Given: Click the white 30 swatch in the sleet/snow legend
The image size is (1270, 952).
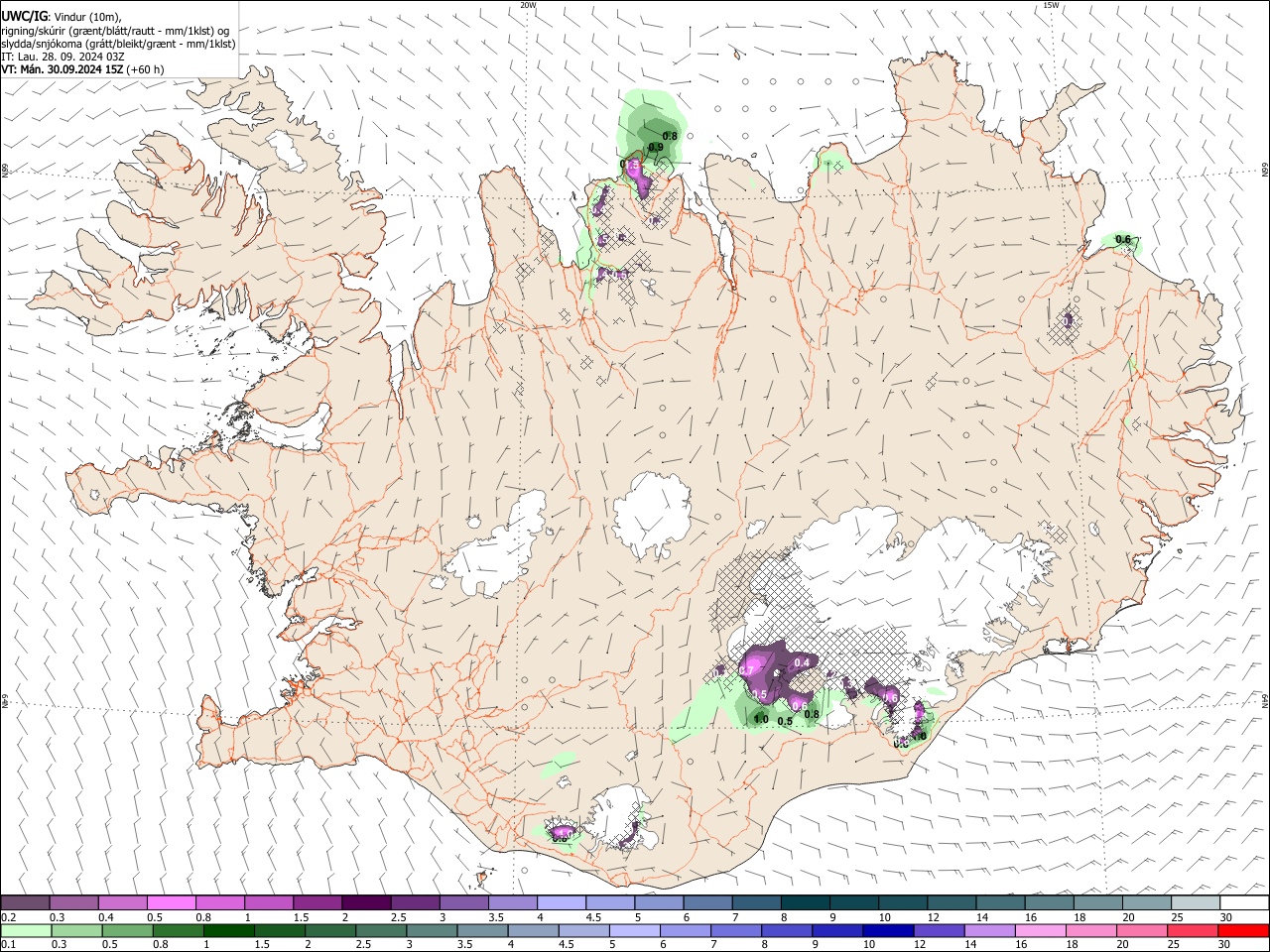Looking at the screenshot, I should tap(1244, 903).
